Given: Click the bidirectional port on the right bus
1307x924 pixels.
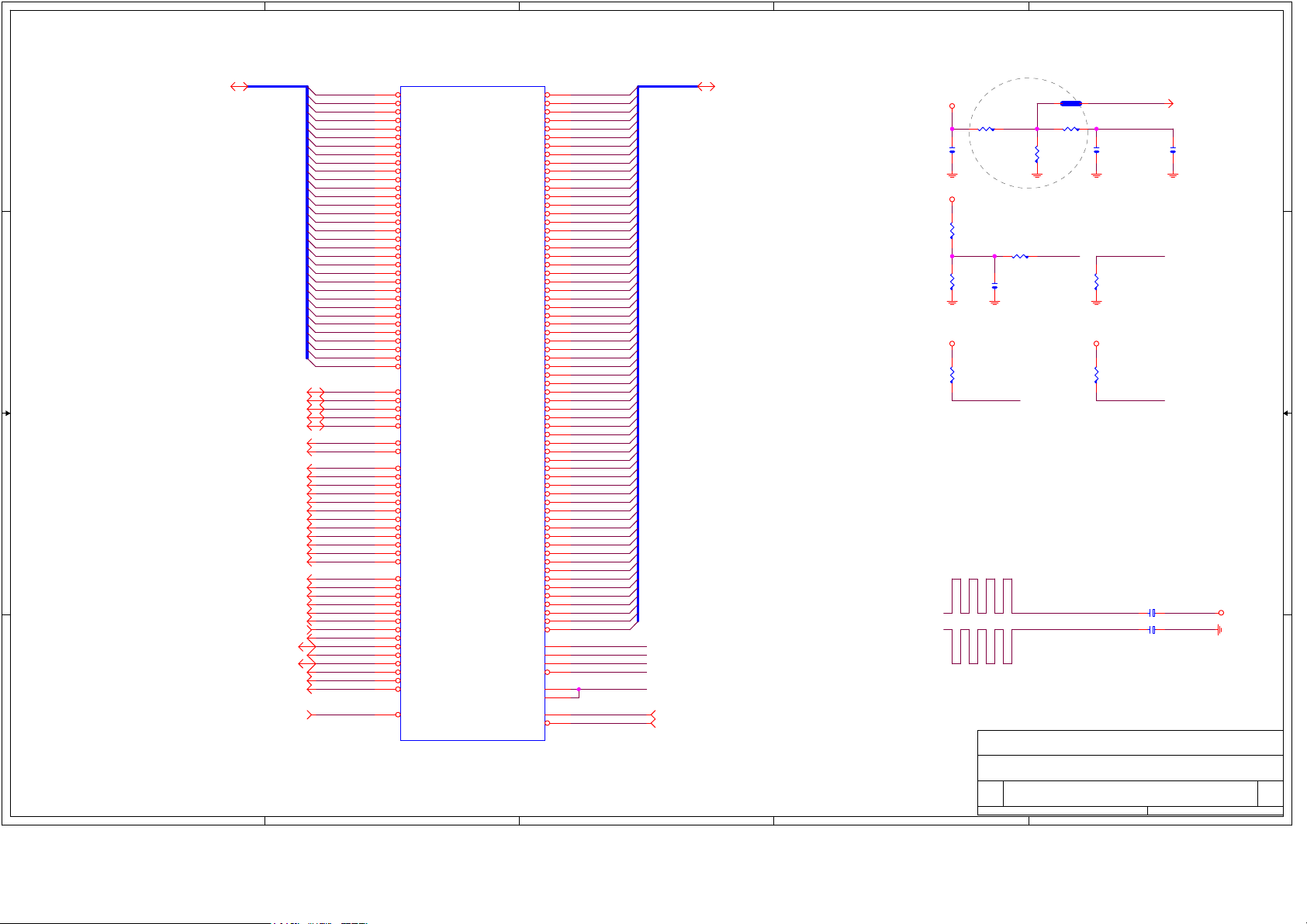Looking at the screenshot, I should (x=706, y=86).
